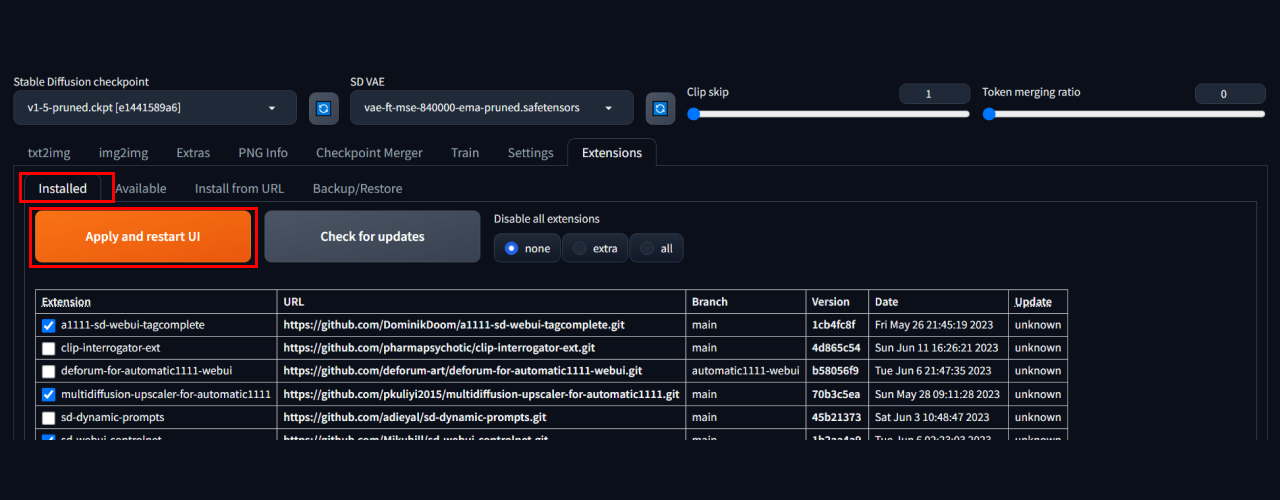Select 'all' under Disable all extensions
This screenshot has width=1280, height=500.
(647, 248)
